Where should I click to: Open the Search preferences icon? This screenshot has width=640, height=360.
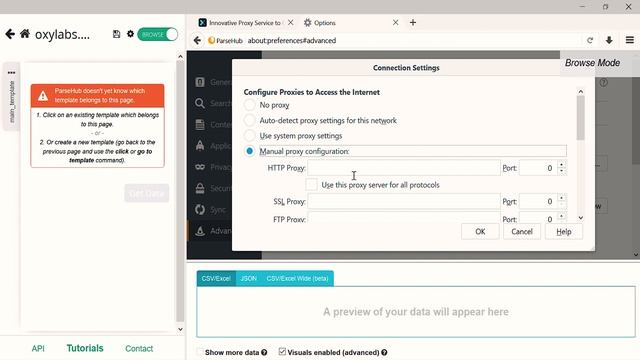tap(200, 103)
